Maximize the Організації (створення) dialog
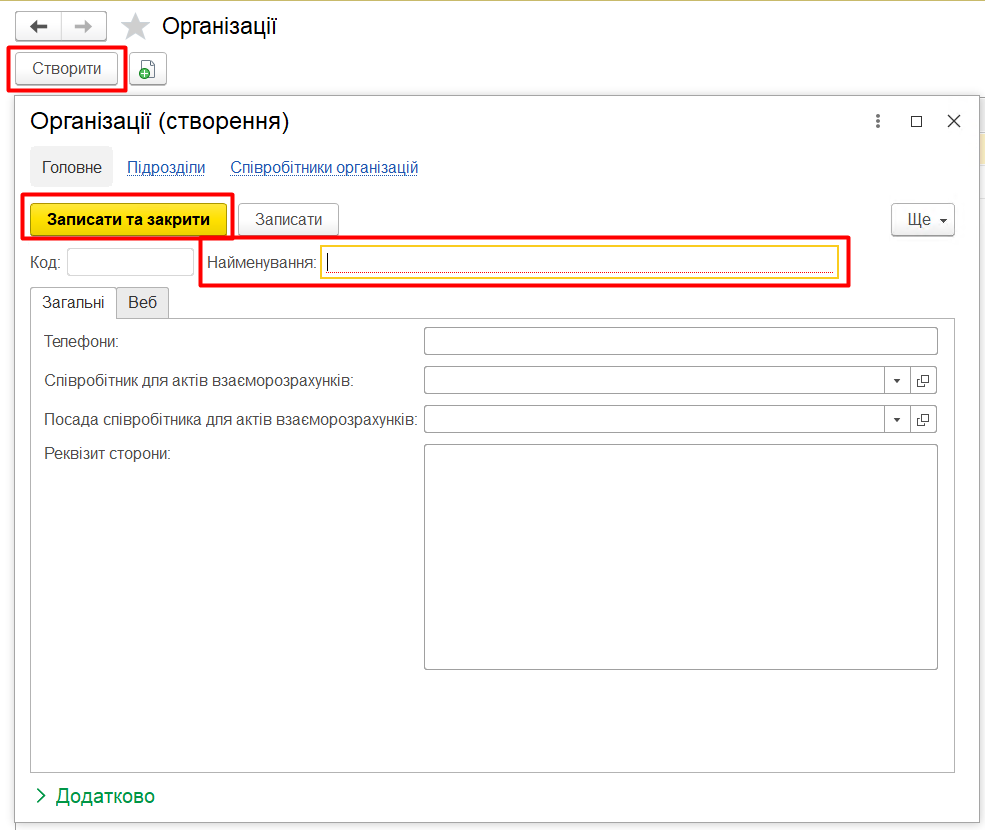The width and height of the screenshot is (985, 830). 916,121
